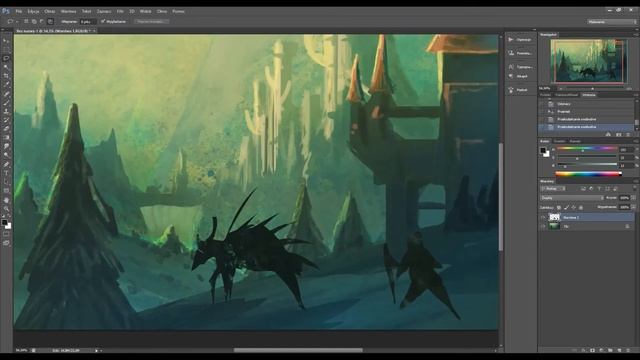The width and height of the screenshot is (640, 360).
Task: Toggle filter for pixel layers
Action: (583, 189)
